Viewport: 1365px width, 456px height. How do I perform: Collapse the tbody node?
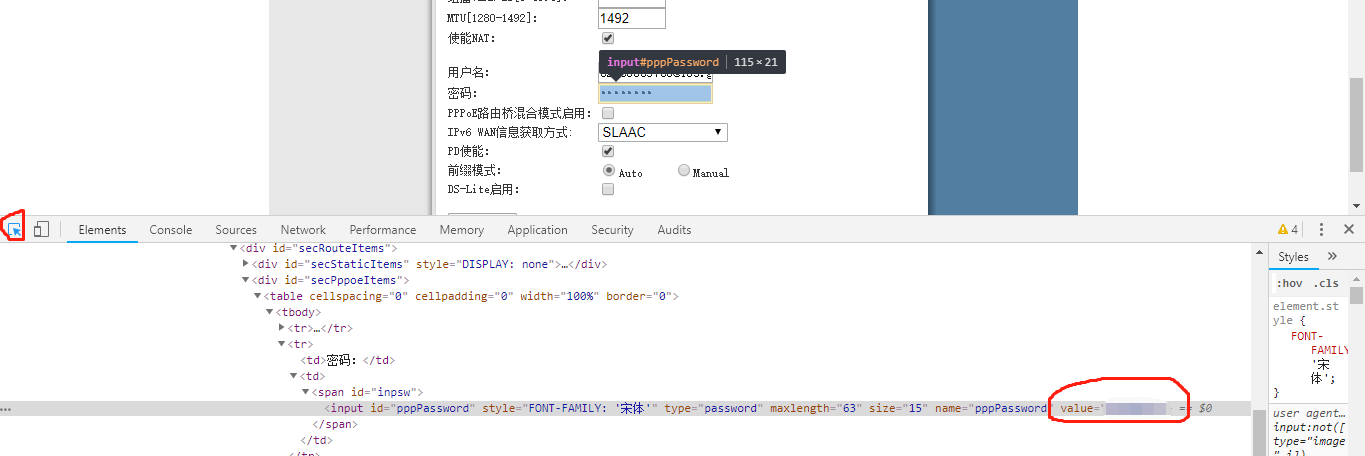coord(270,312)
